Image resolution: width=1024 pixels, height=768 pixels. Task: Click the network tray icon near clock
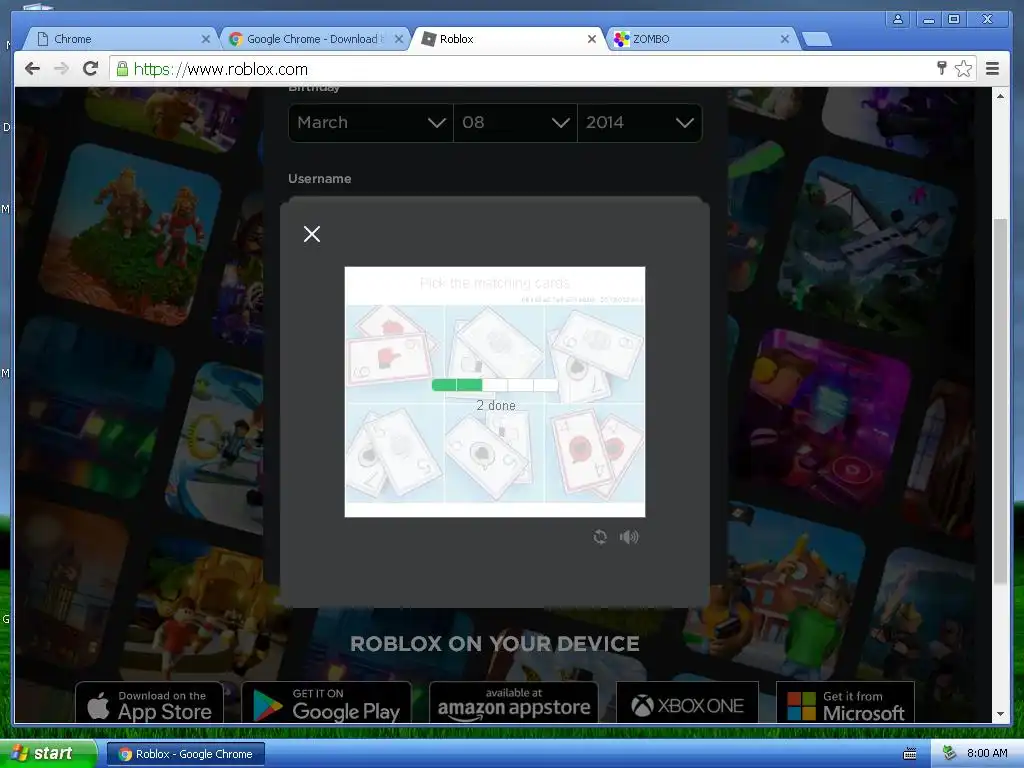pos(949,754)
